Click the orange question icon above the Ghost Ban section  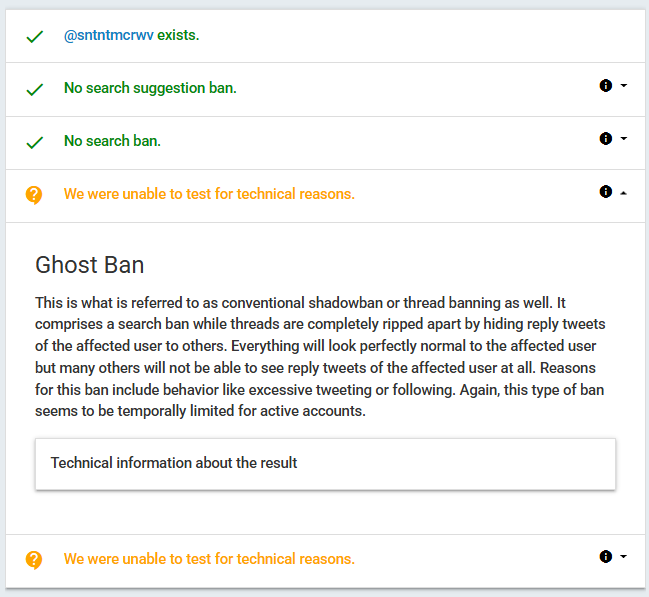tap(34, 195)
